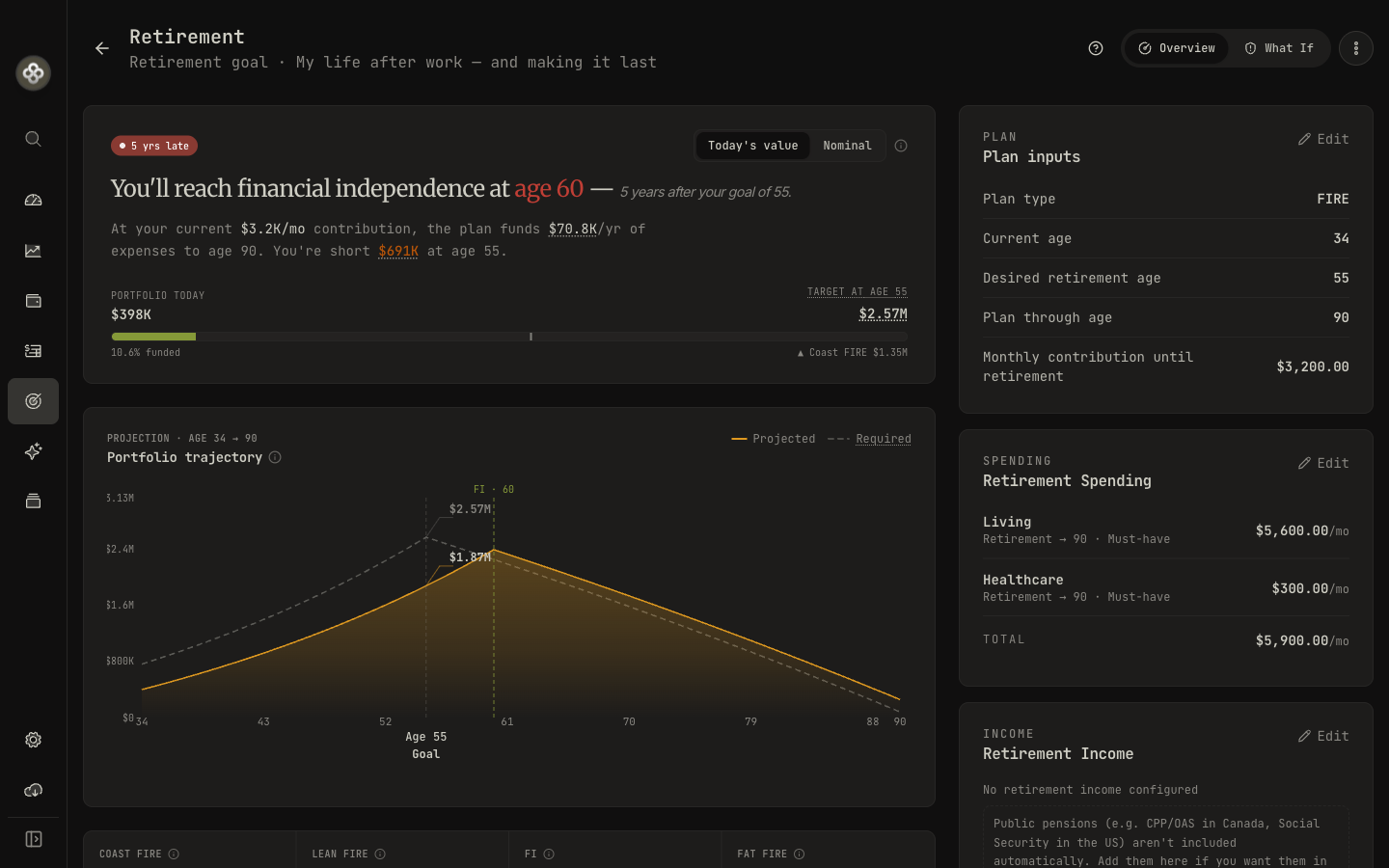Open the dashboard gauge icon in sidebar
Image resolution: width=1389 pixels, height=868 pixels.
(33, 201)
